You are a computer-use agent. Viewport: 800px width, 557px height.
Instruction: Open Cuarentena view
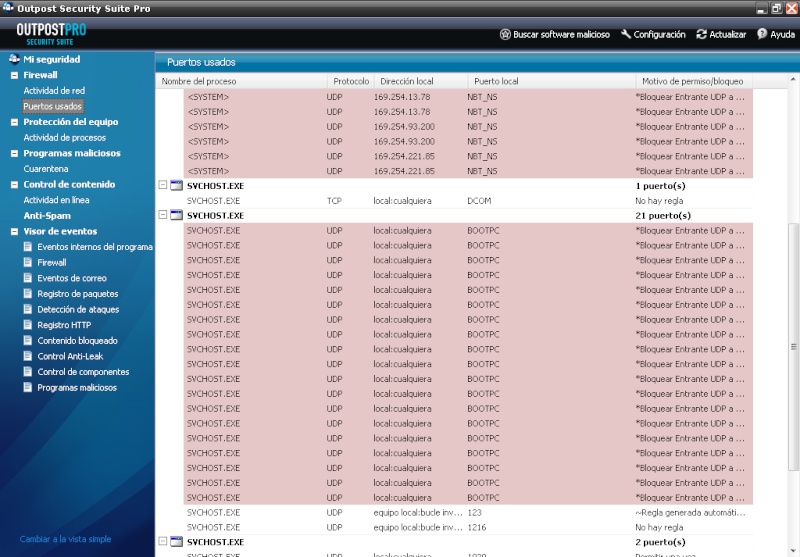[x=46, y=169]
